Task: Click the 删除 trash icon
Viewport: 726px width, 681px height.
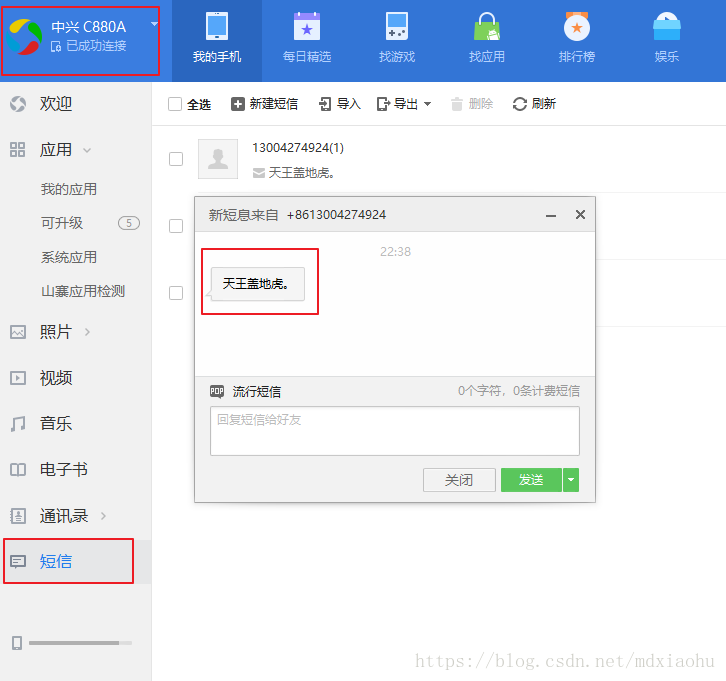Action: pyautogui.click(x=457, y=104)
